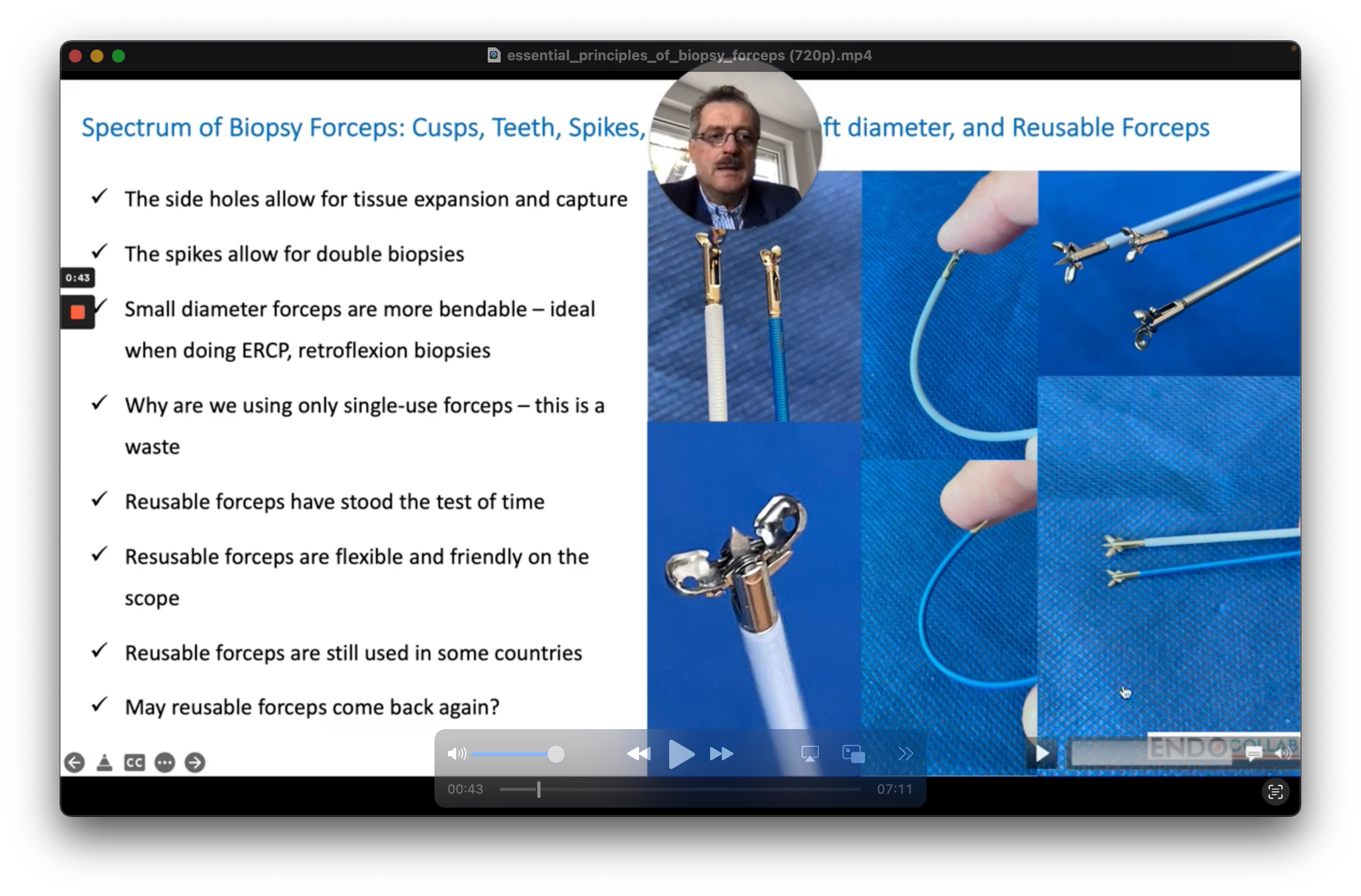The image size is (1361, 896).
Task: Adjust the blue volume slider knob
Action: (556, 754)
